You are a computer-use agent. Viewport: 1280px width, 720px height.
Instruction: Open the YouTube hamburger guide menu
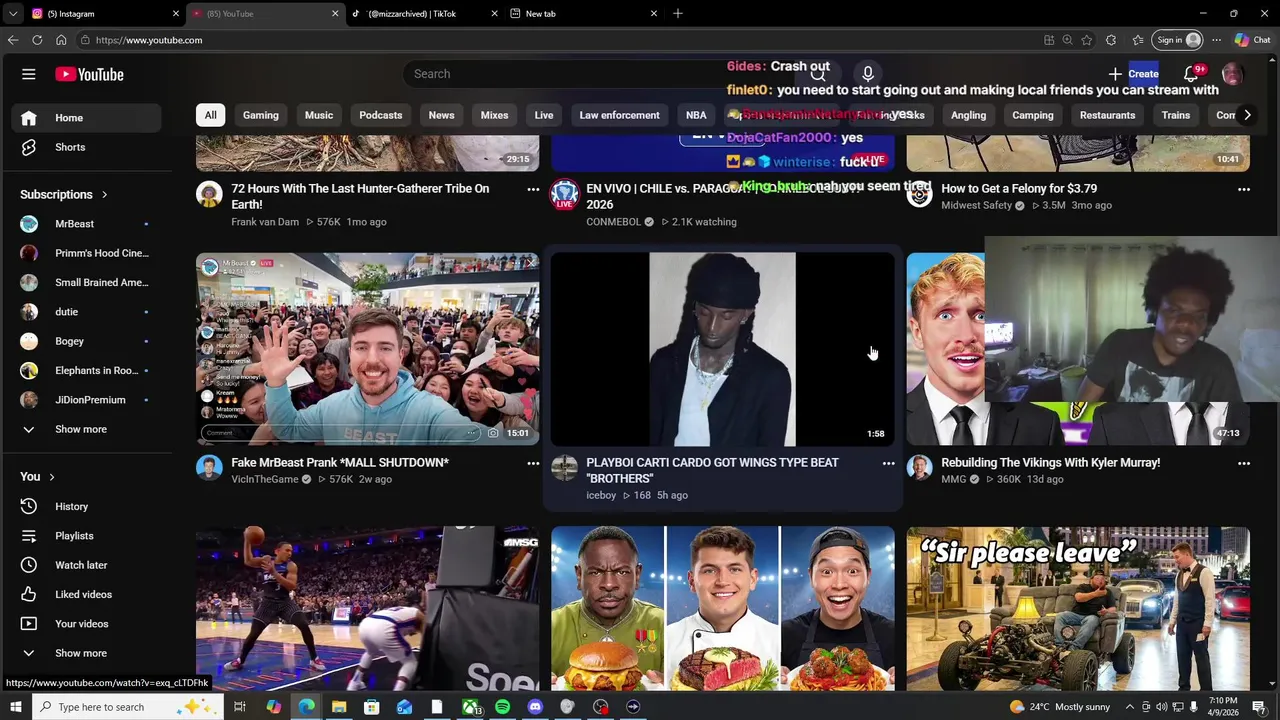coord(29,74)
